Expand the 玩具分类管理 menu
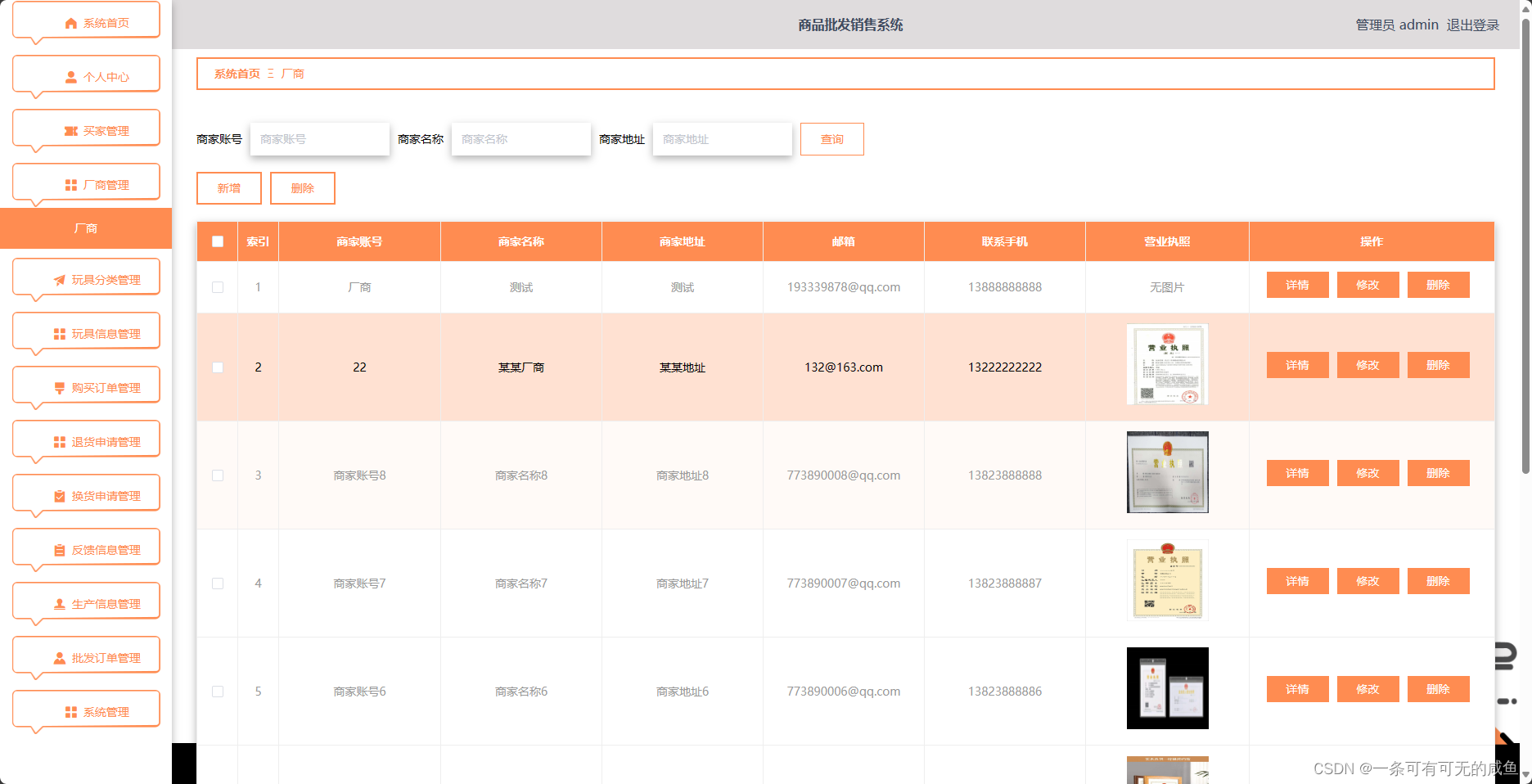The height and width of the screenshot is (784, 1532). 86,277
